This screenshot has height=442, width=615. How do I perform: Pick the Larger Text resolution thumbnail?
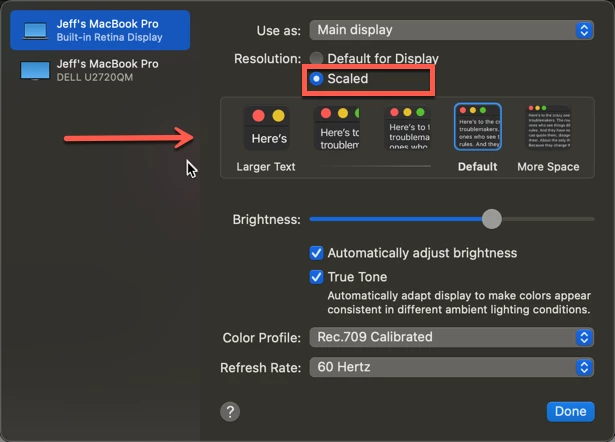(x=267, y=127)
